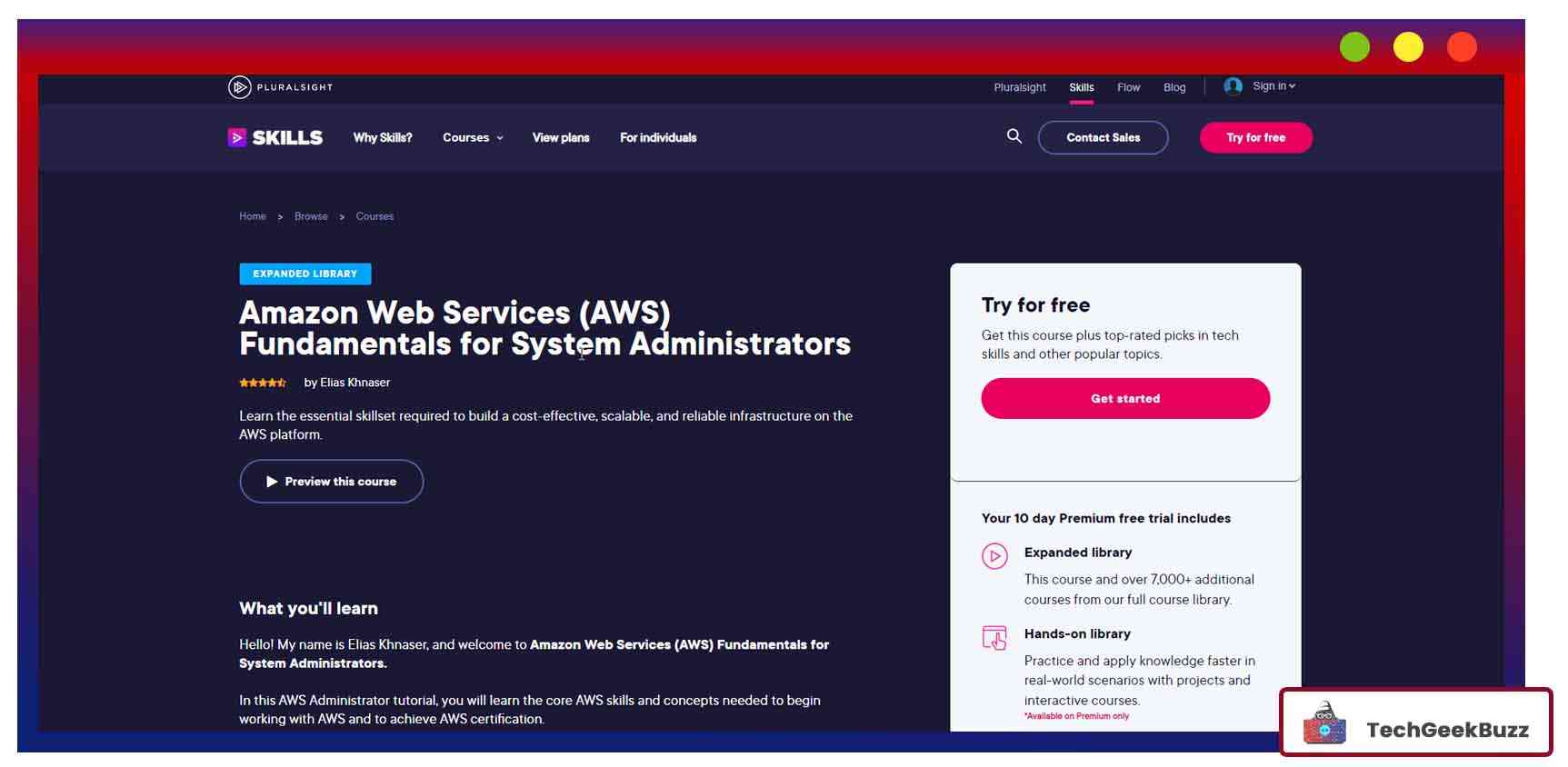Screen dimensions: 1568x767
Task: Click the Contact Sales button
Action: (x=1103, y=138)
